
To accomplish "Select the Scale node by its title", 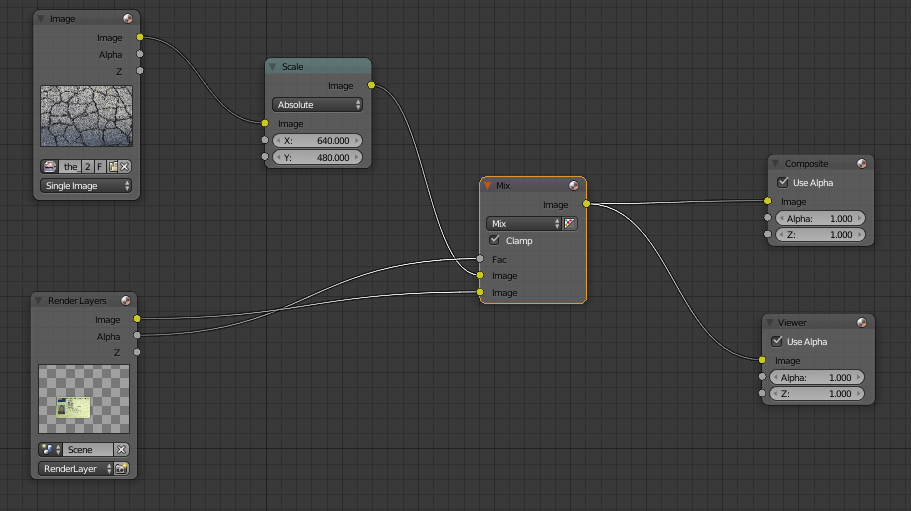I will 292,67.
